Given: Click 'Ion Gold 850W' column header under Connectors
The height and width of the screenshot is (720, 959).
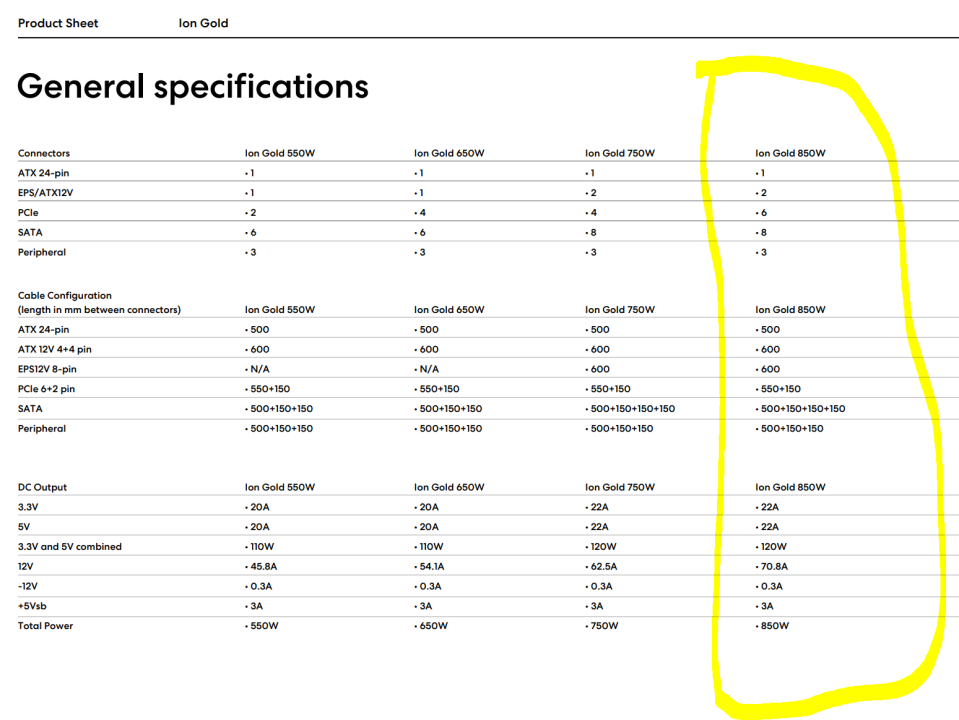Looking at the screenshot, I should point(790,153).
